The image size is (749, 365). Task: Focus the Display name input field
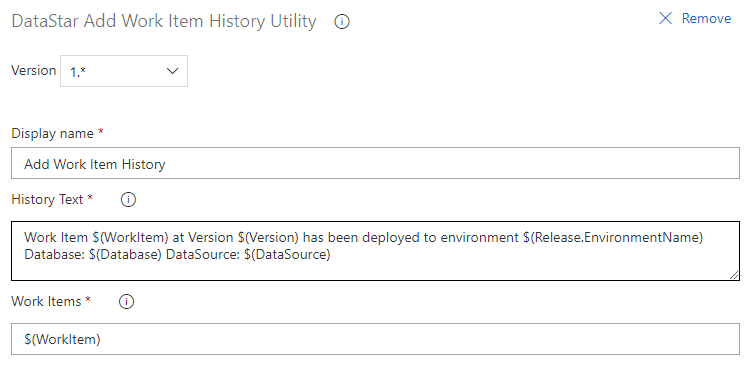click(375, 163)
